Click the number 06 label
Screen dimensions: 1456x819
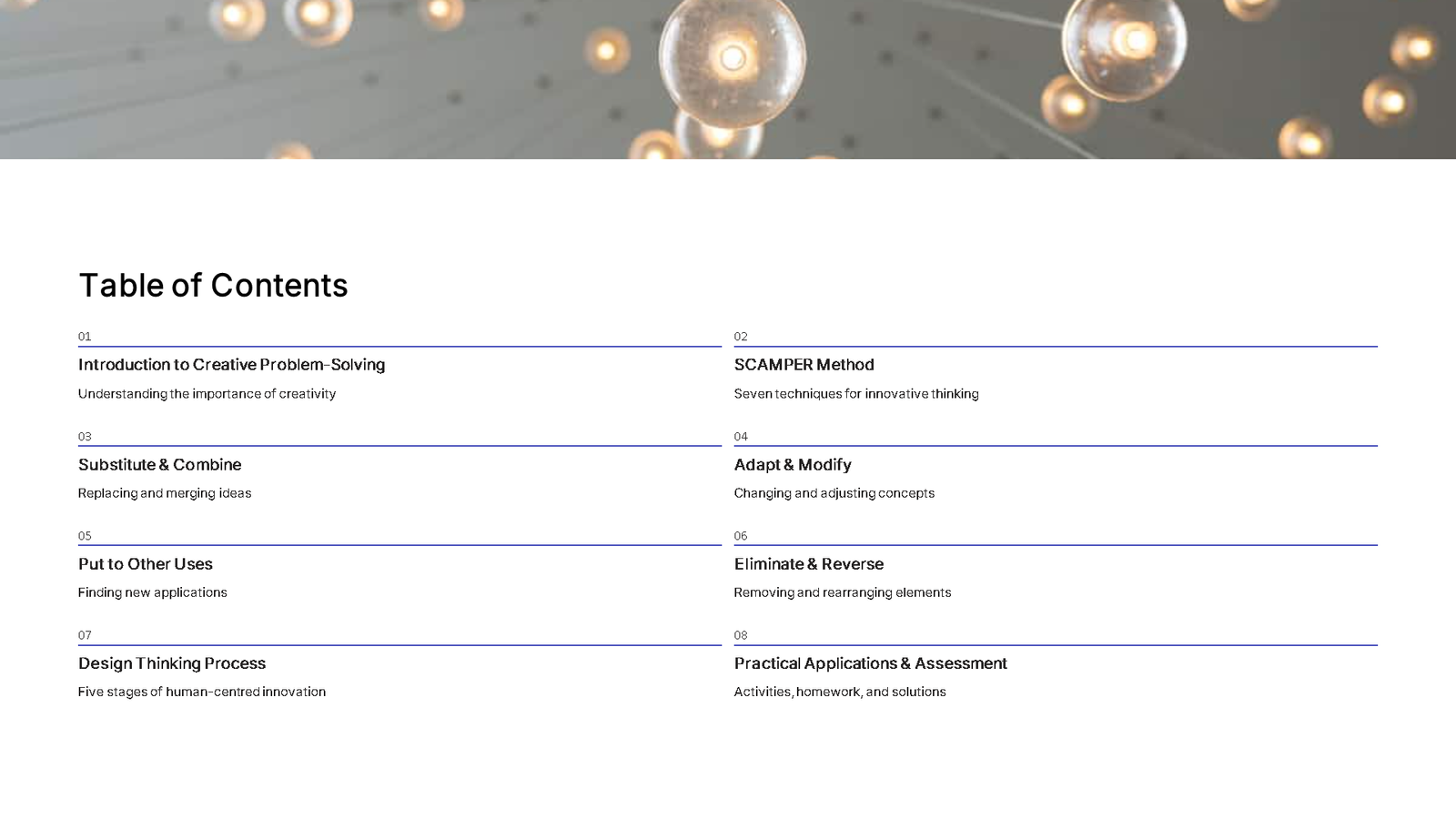741,534
